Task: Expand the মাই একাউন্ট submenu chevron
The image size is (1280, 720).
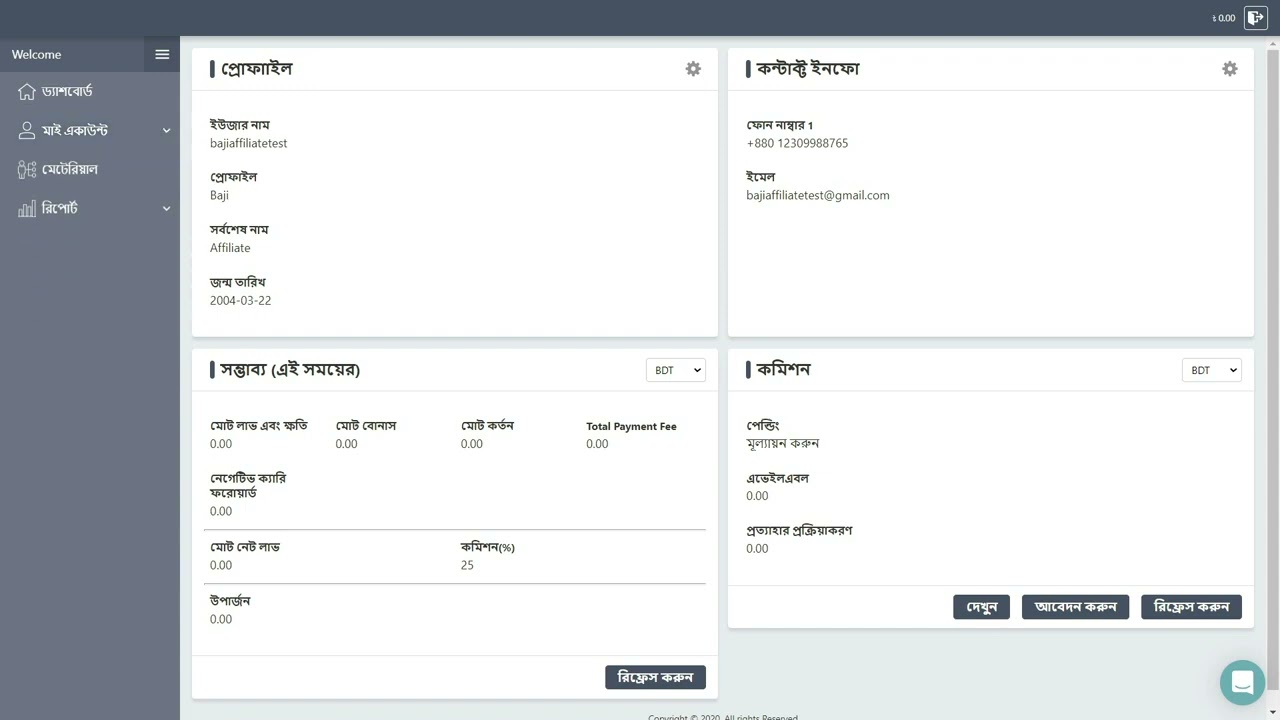Action: [x=166, y=131]
